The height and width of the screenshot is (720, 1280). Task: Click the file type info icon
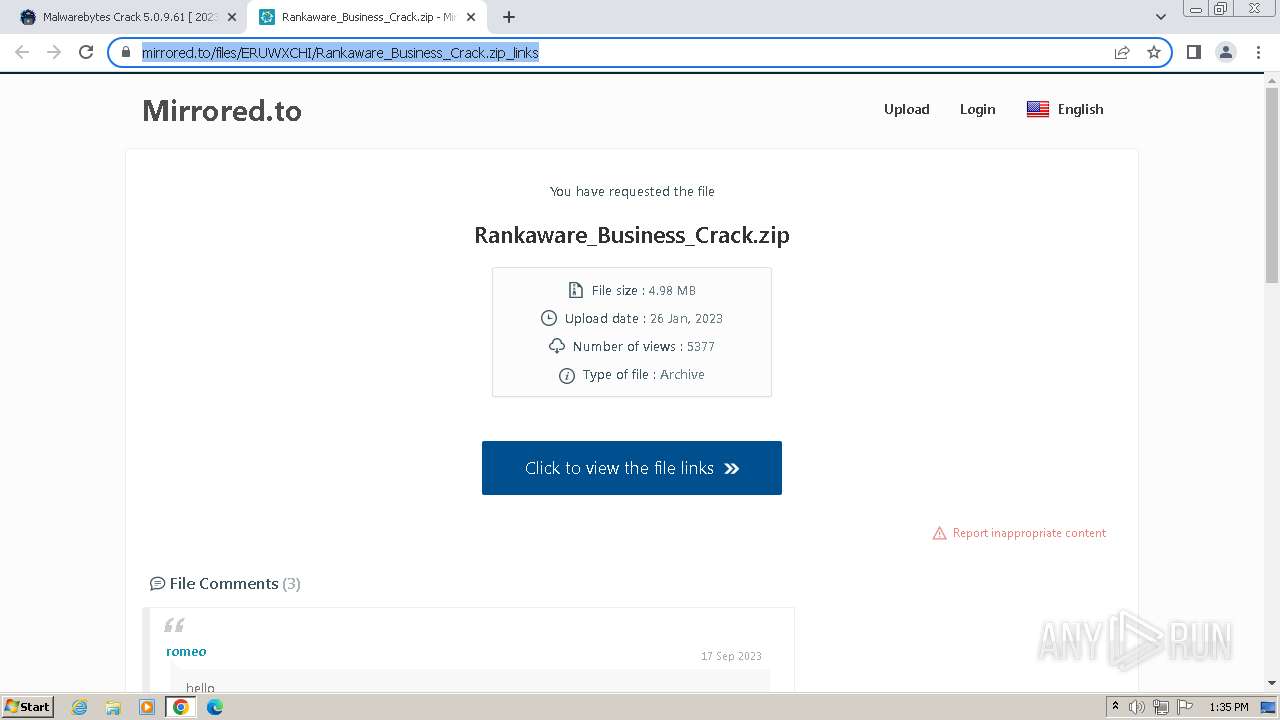tap(566, 375)
